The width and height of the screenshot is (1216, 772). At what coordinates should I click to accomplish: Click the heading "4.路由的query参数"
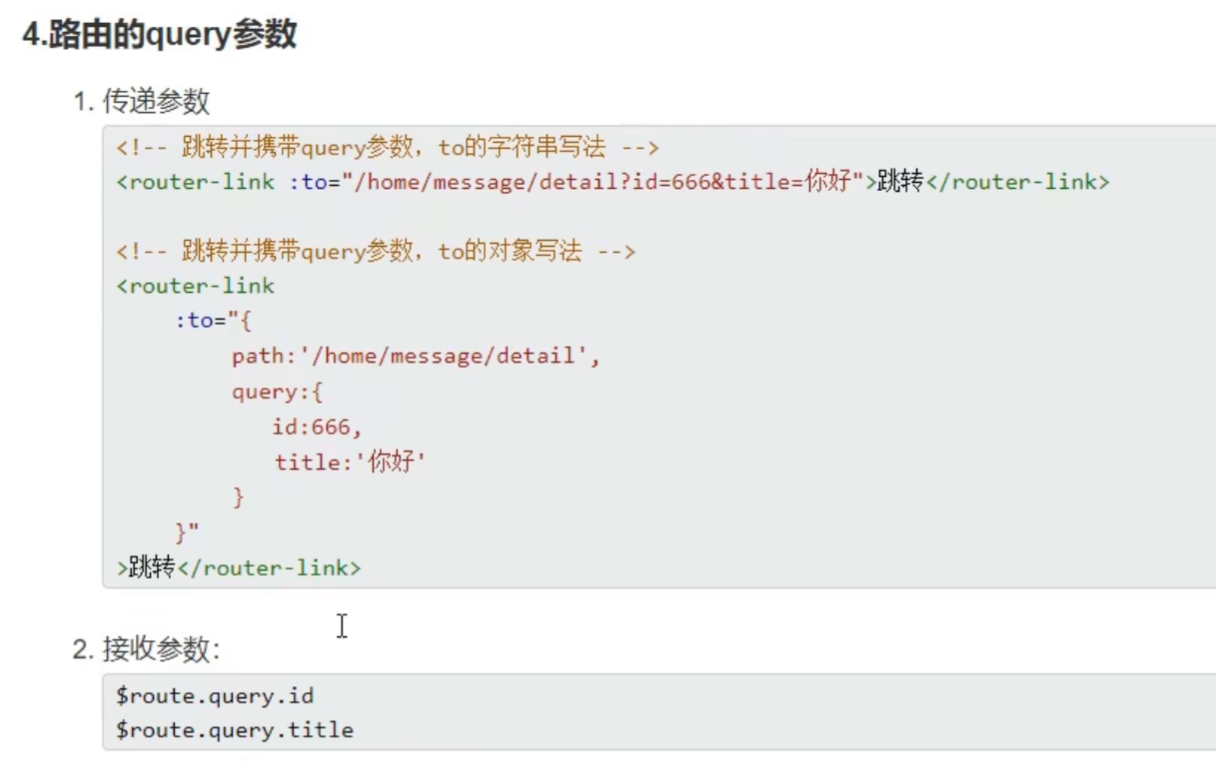tap(160, 34)
